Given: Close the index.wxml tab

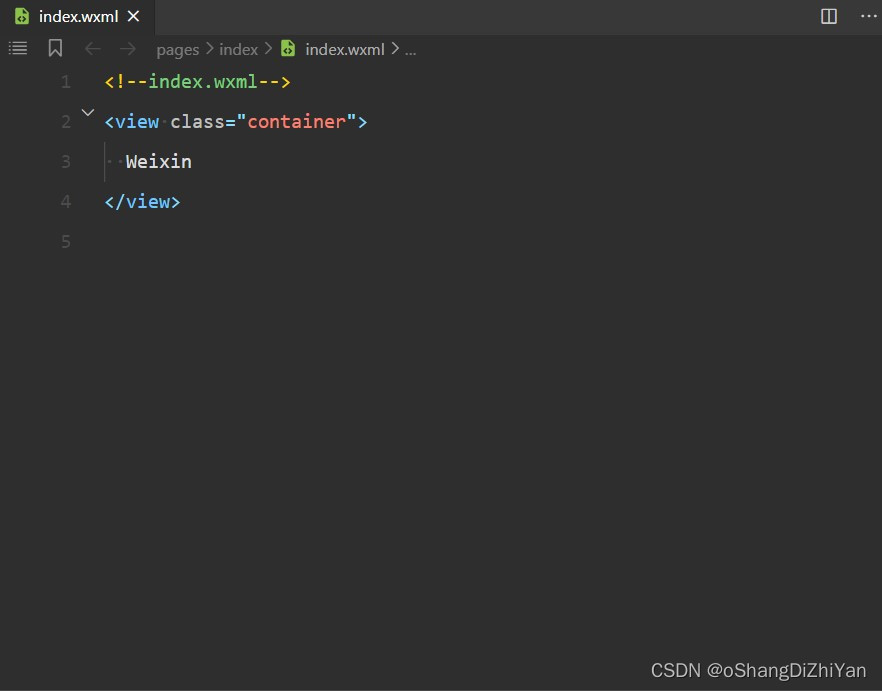Looking at the screenshot, I should point(133,16).
